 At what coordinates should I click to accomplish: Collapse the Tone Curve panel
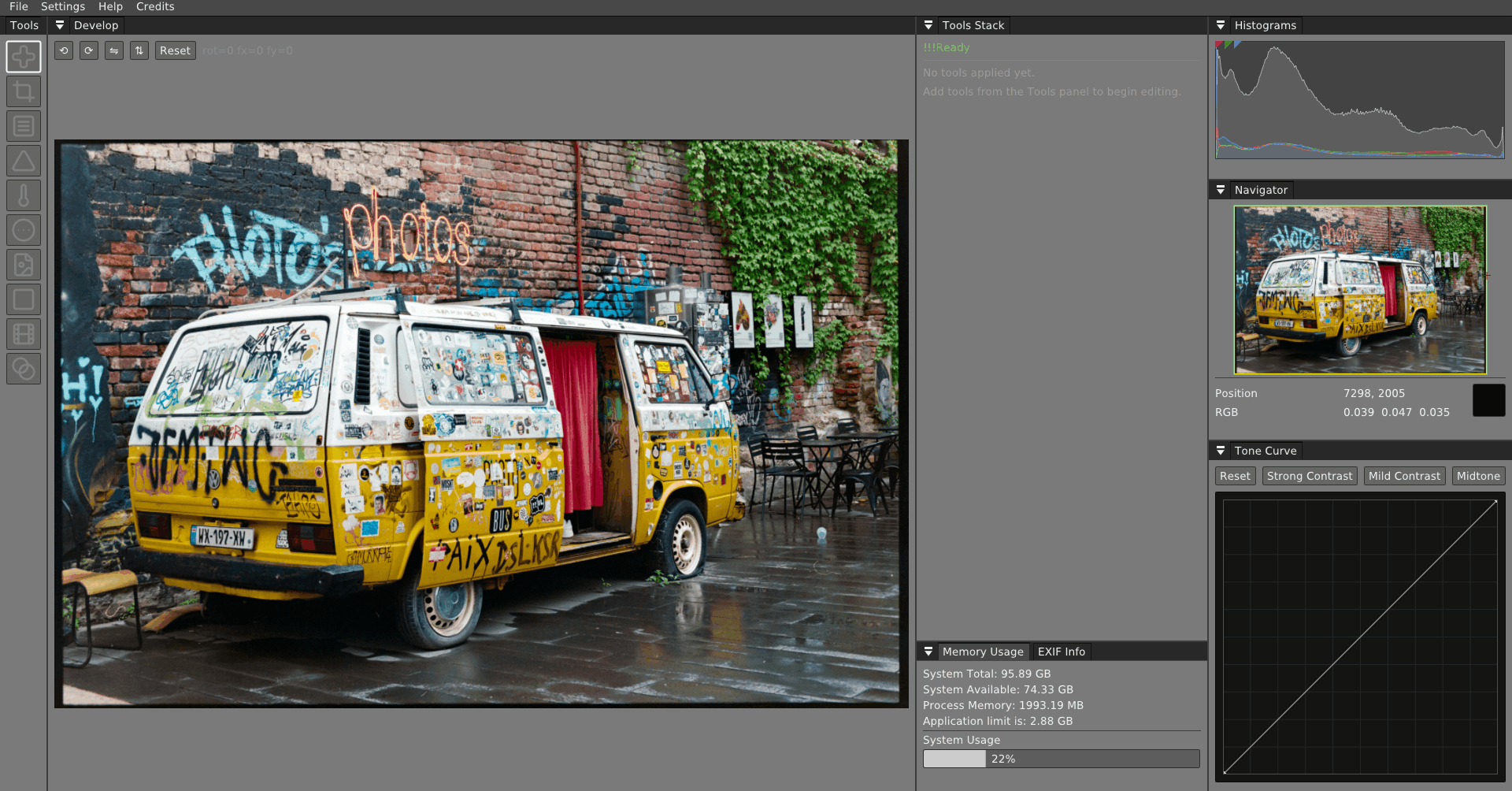pos(1221,450)
